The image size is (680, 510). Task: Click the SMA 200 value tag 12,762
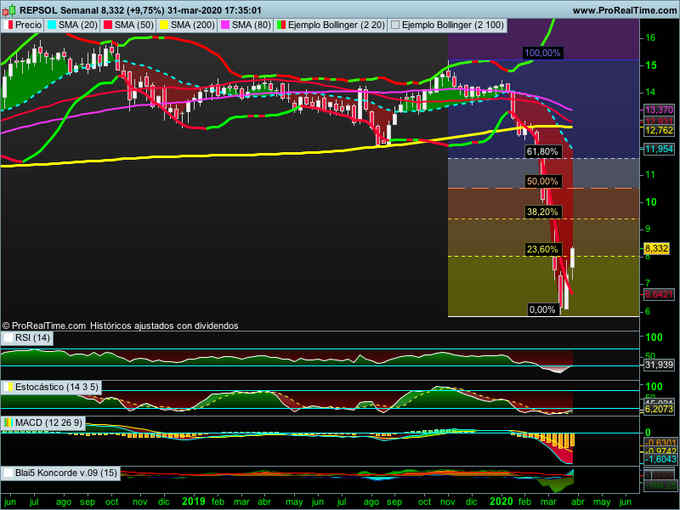tap(659, 131)
